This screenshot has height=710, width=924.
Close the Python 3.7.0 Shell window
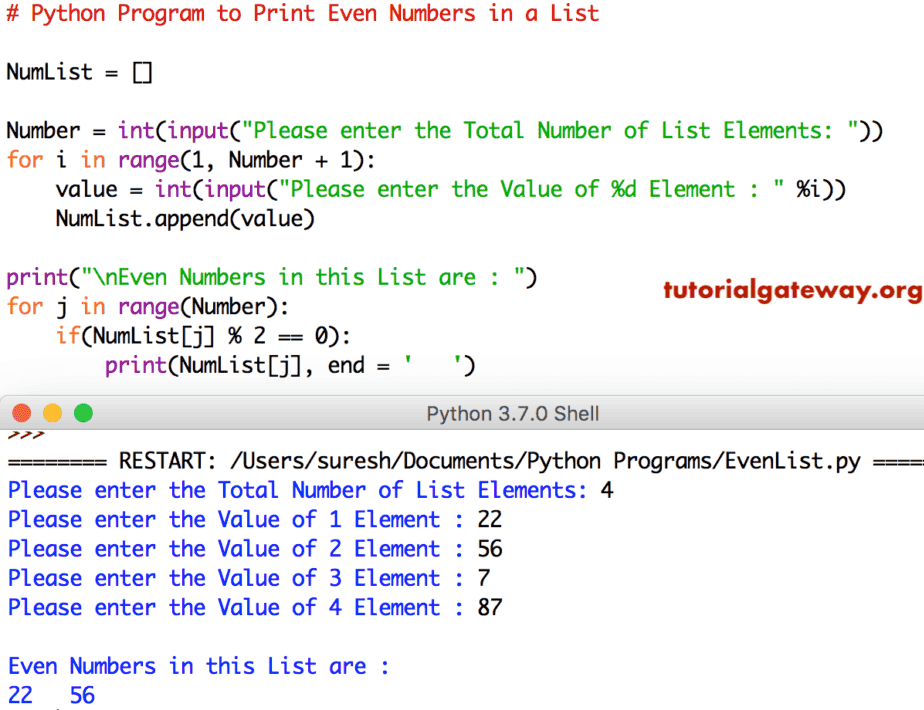[x=22, y=412]
